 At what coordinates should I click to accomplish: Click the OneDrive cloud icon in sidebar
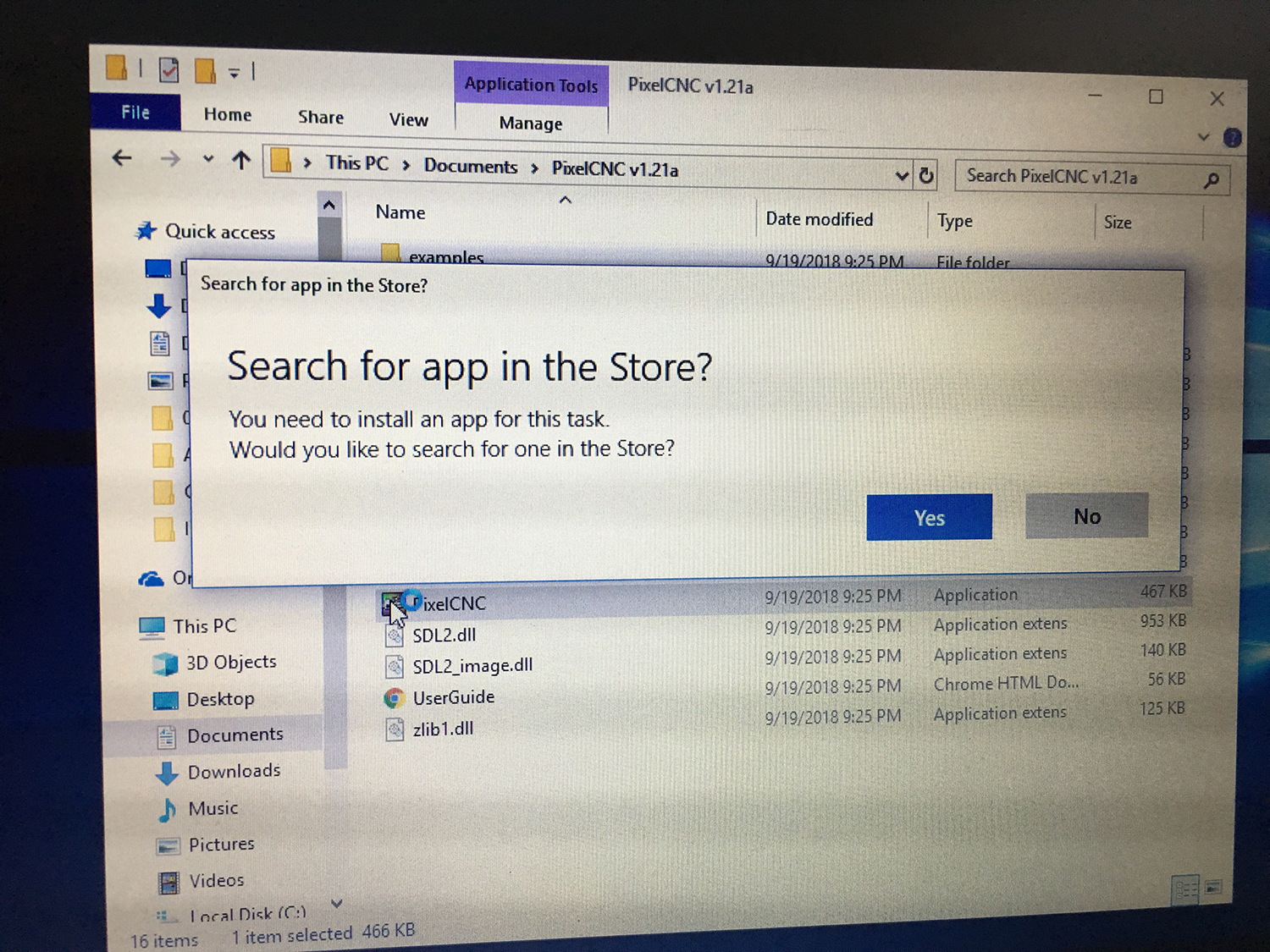pos(151,579)
